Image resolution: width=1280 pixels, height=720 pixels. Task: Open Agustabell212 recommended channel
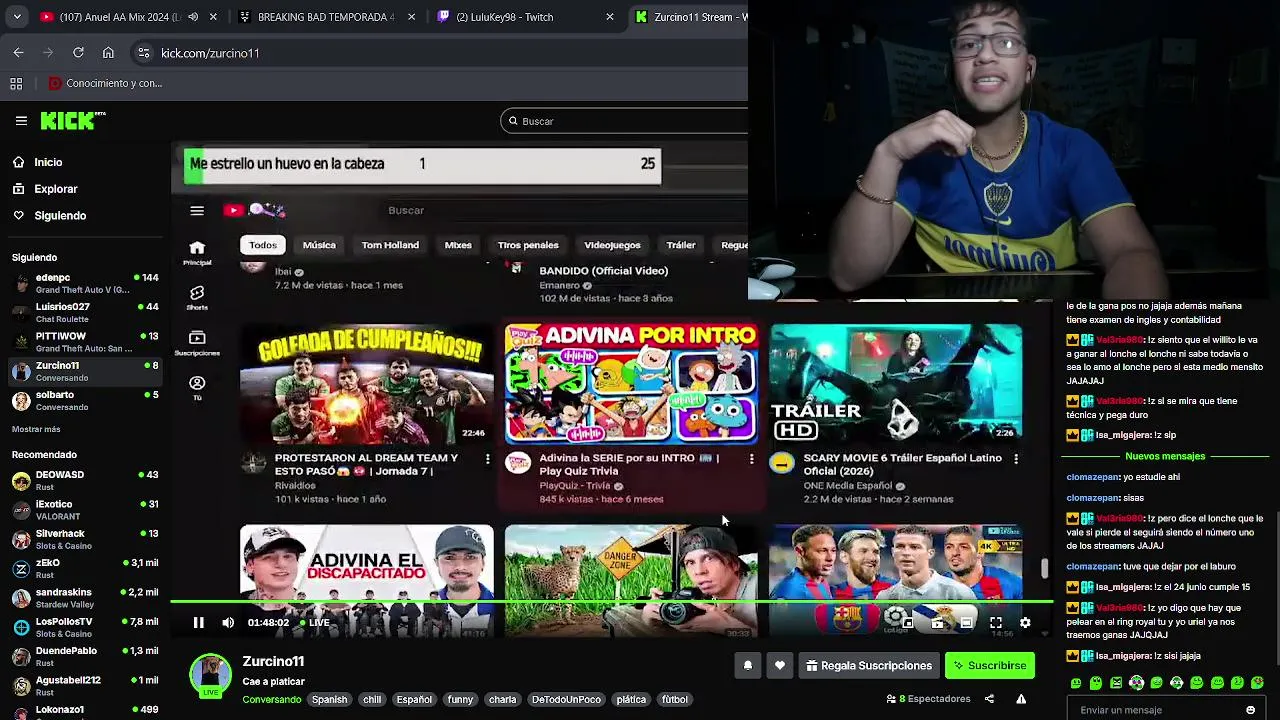(85, 686)
